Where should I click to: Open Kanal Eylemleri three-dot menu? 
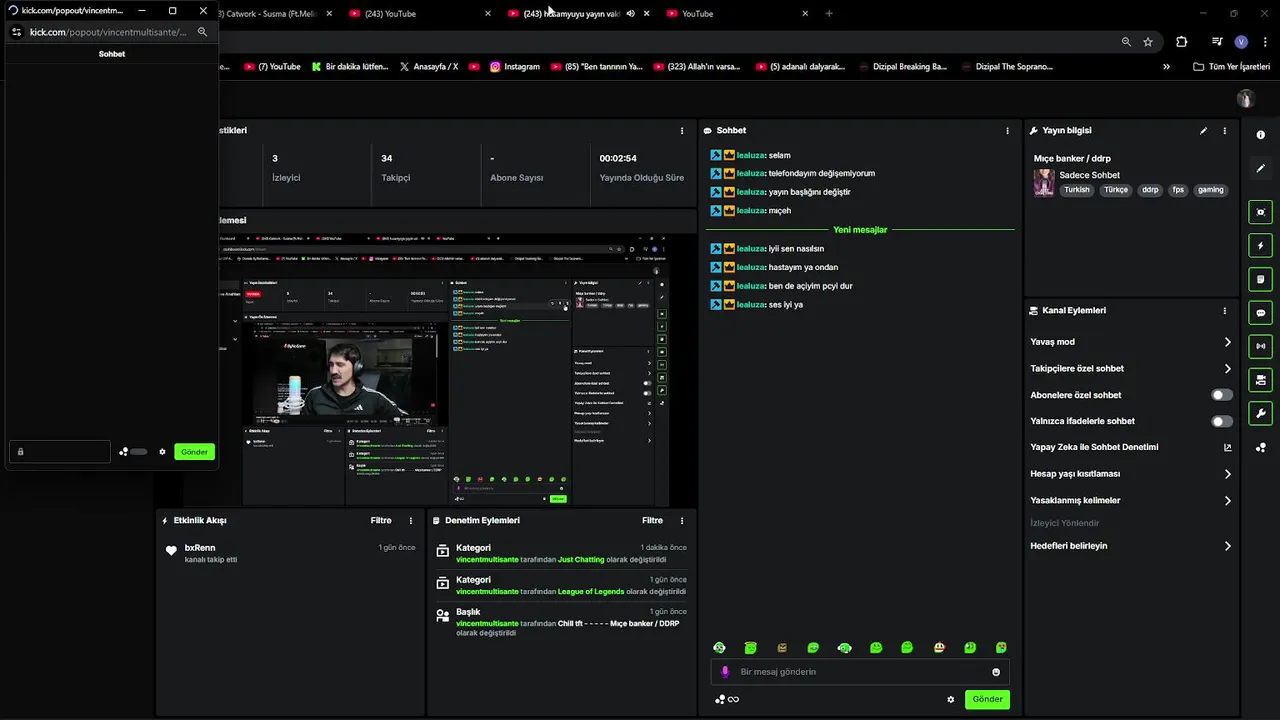point(1224,311)
